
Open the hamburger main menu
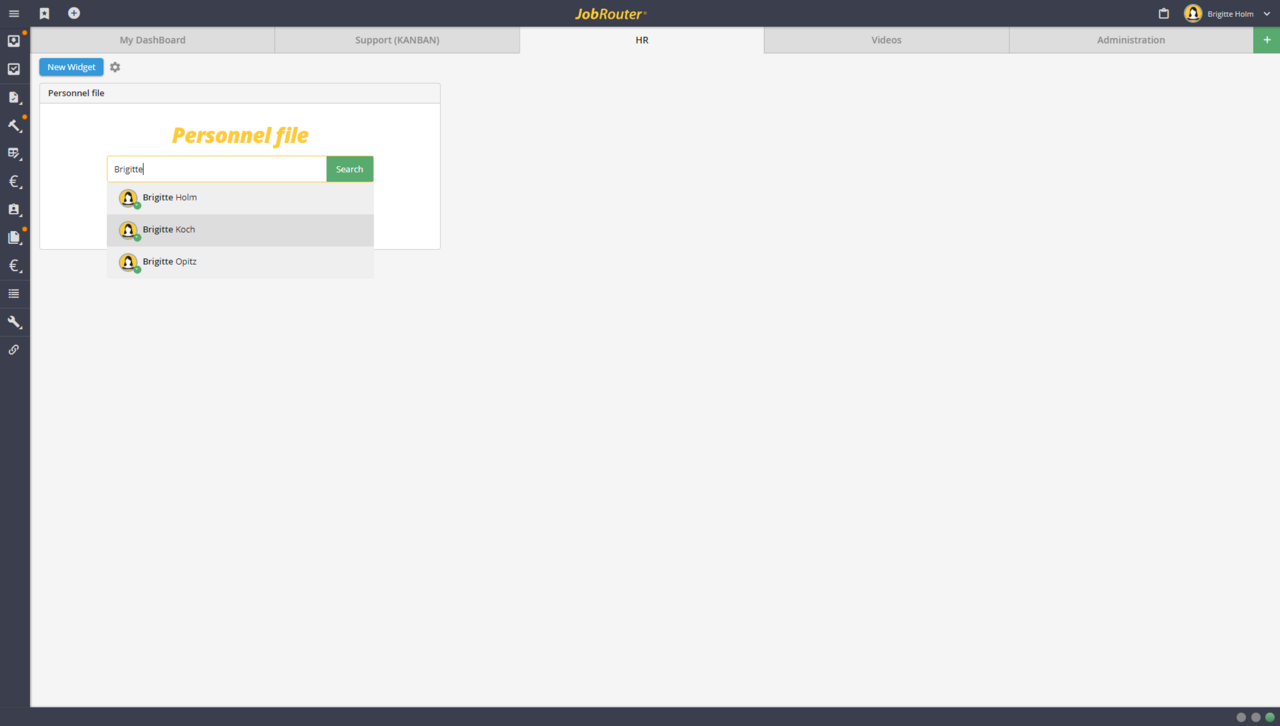tap(14, 14)
